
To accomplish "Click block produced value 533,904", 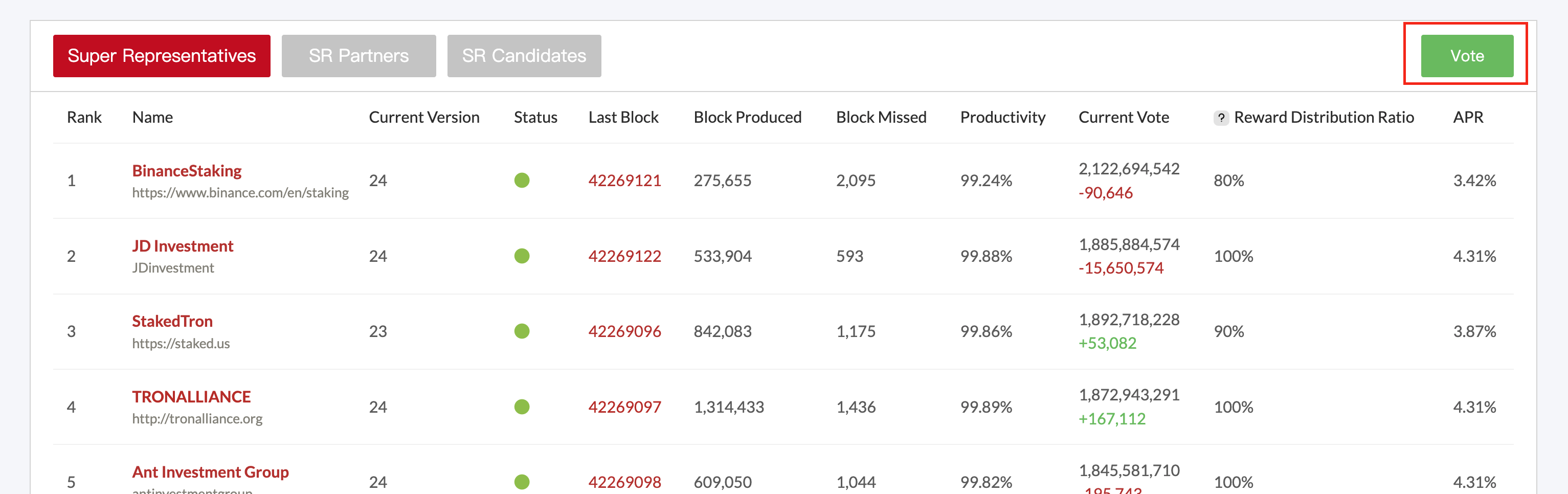I will click(x=723, y=256).
